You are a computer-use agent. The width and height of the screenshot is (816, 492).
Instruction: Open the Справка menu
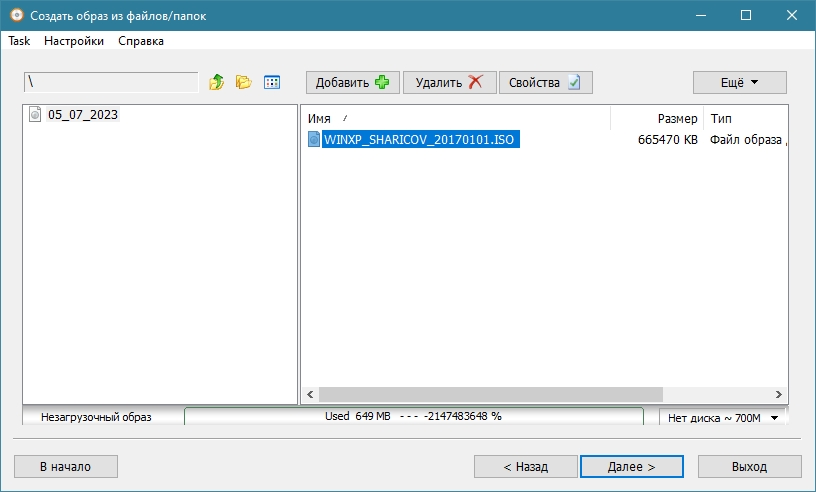tap(141, 41)
